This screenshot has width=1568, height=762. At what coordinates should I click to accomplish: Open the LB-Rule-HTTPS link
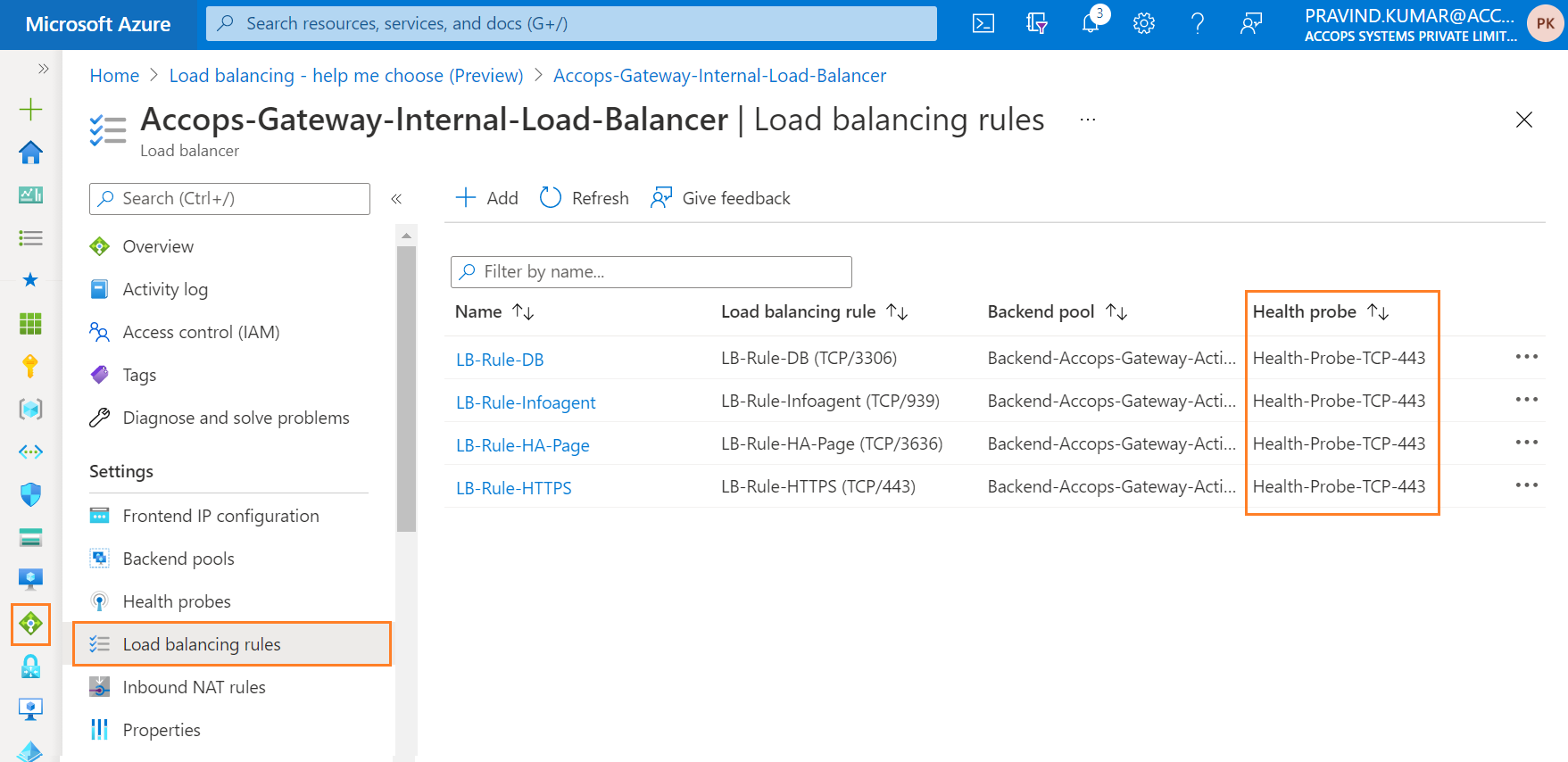513,488
